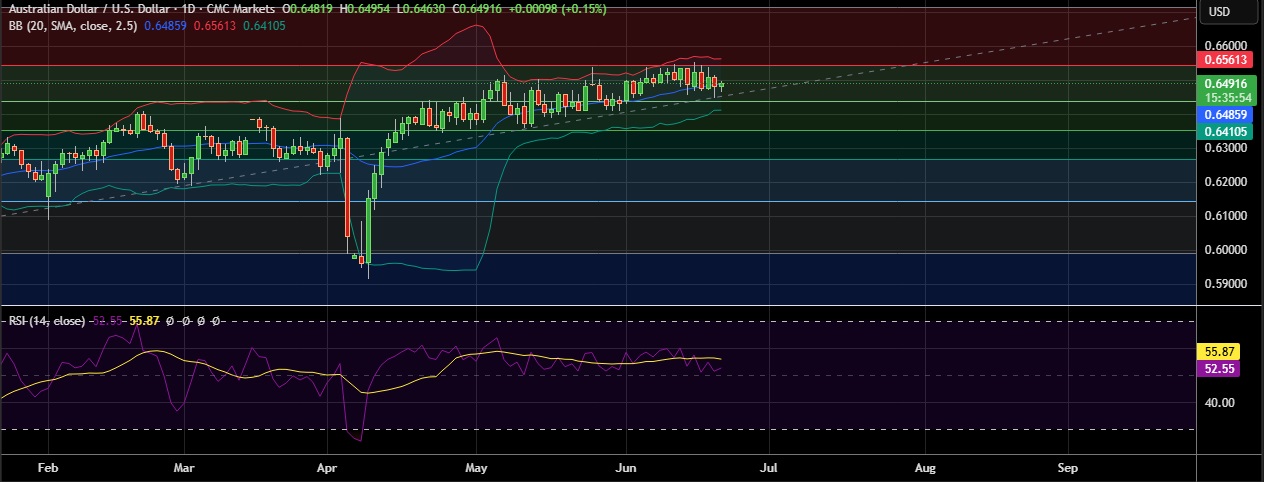Click the 0.63000 price scale label
The width and height of the screenshot is (1264, 482).
pyautogui.click(x=1225, y=148)
